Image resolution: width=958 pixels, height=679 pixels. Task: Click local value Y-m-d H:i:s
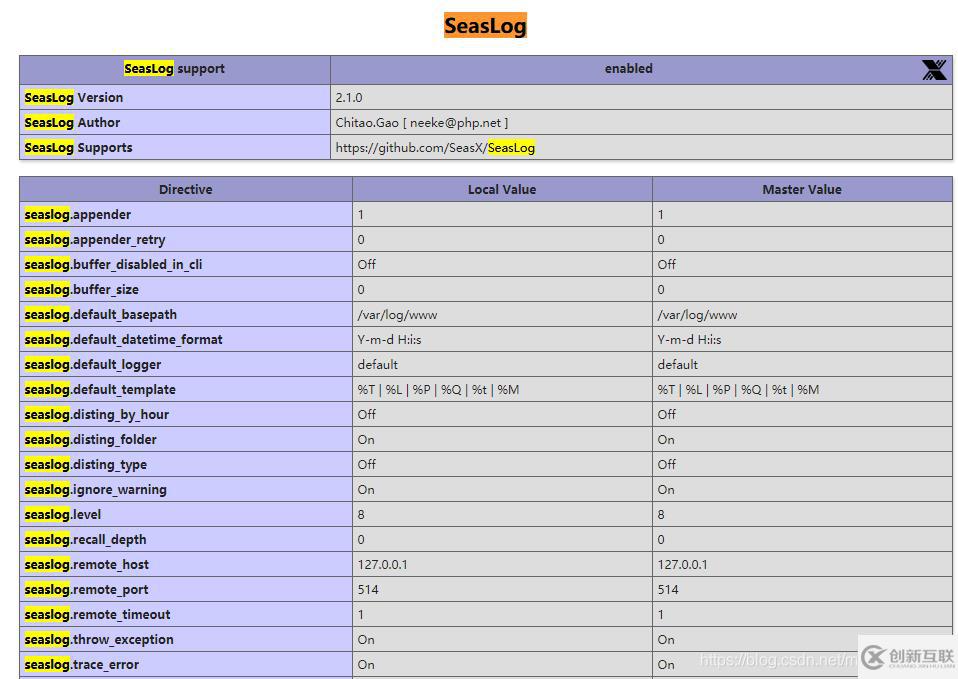(389, 340)
